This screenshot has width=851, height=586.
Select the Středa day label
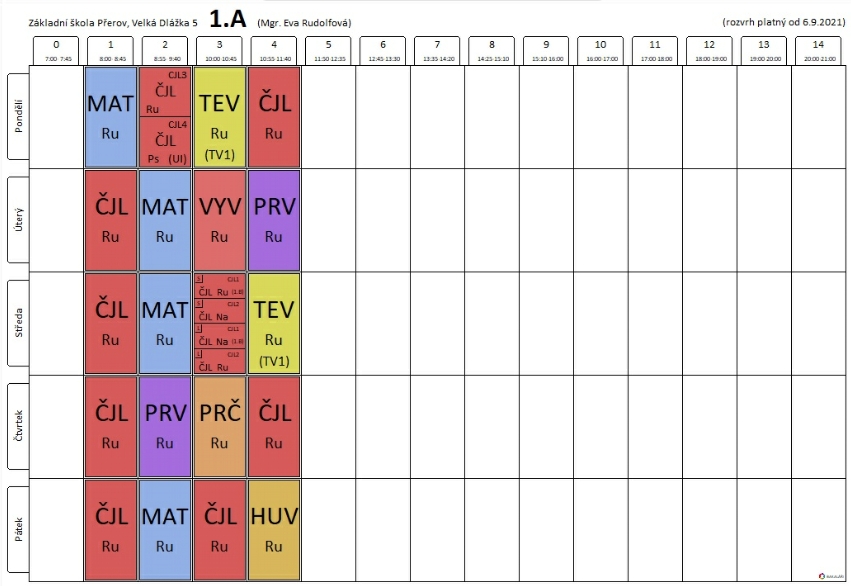point(18,323)
